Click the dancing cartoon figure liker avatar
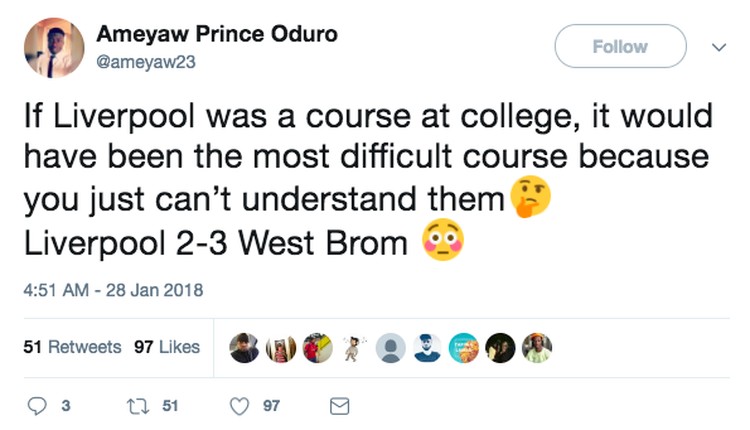The image size is (750, 430). tap(354, 348)
